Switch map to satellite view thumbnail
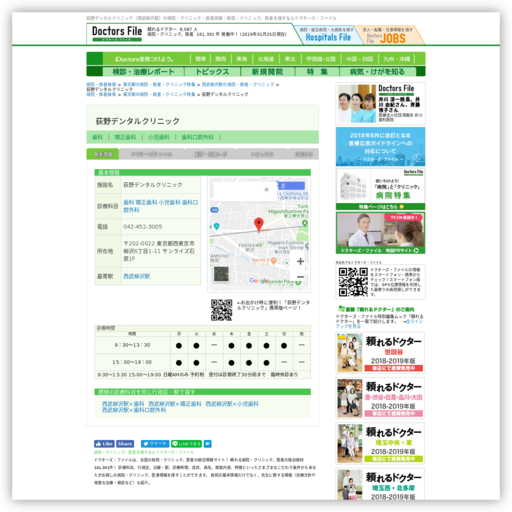512x512 pixels. point(221,274)
